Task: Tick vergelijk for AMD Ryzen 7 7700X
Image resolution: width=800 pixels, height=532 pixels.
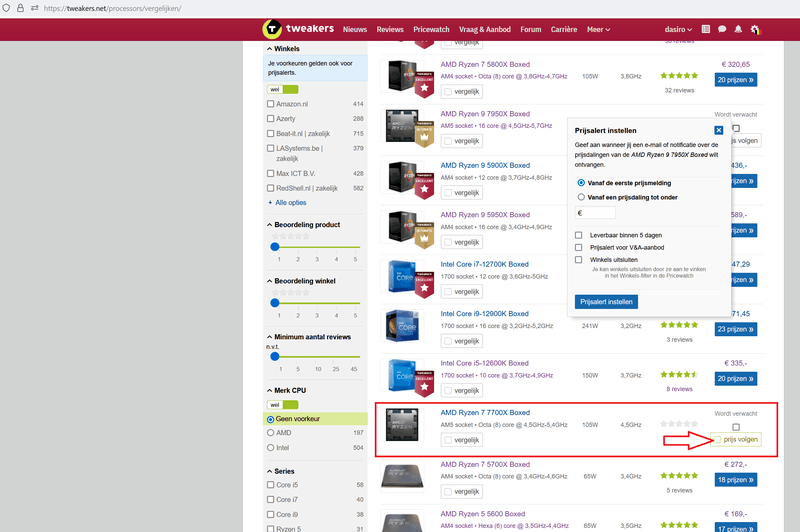Action: 448,440
